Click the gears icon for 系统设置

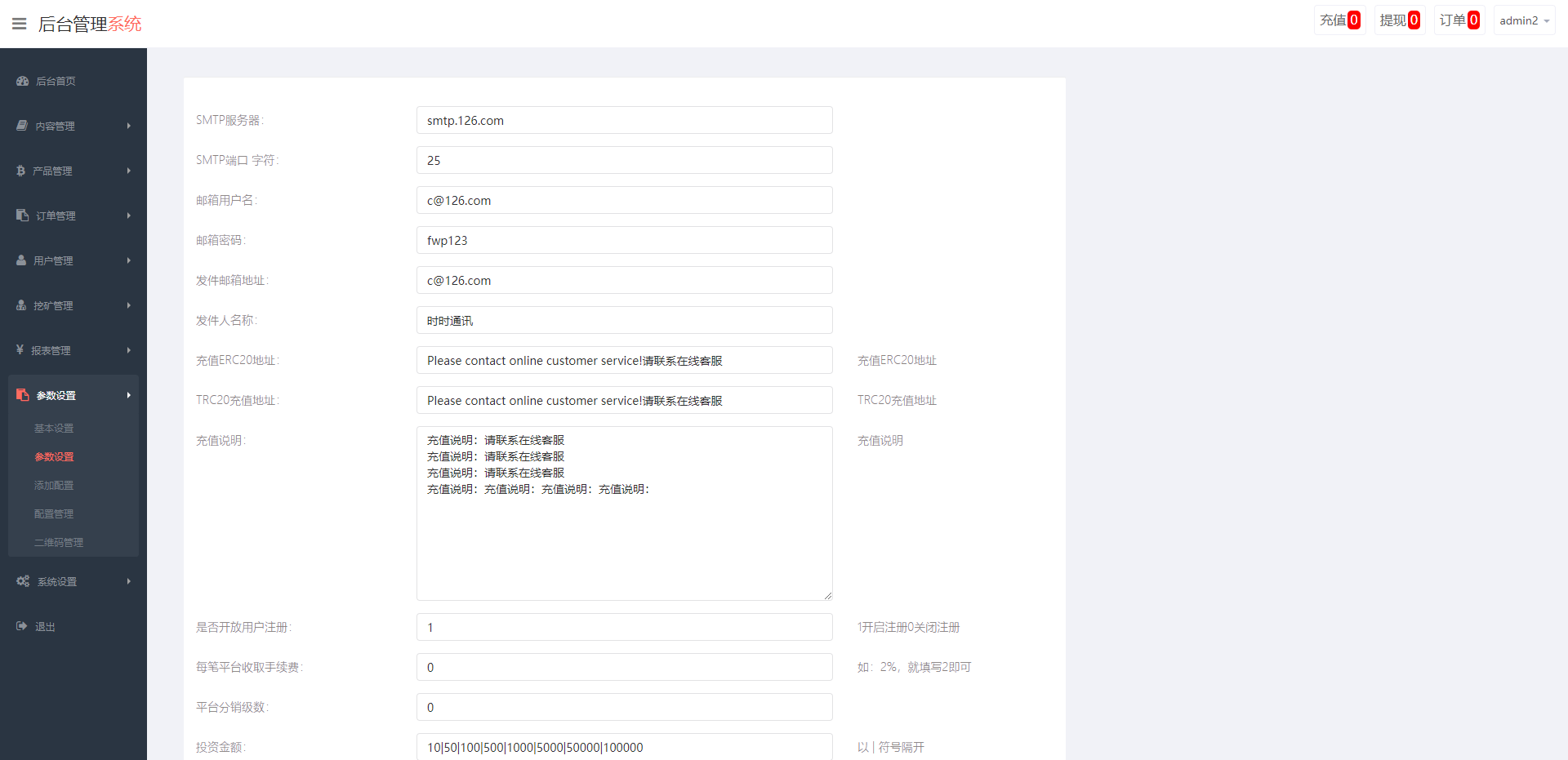tap(23, 581)
